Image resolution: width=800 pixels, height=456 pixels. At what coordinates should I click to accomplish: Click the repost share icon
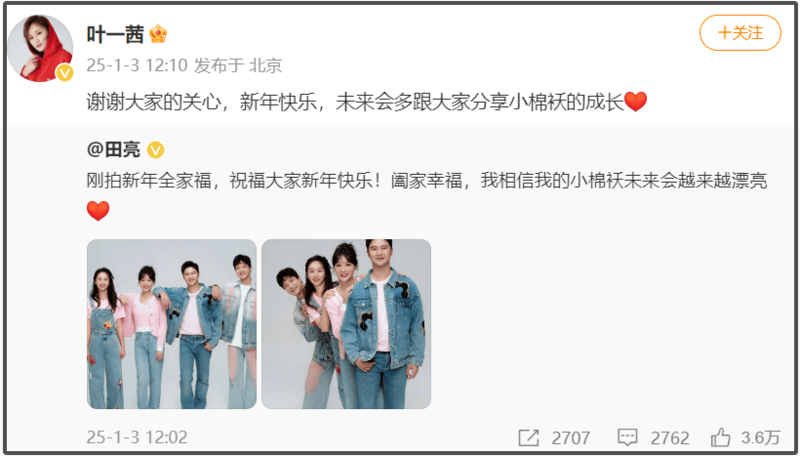[529, 438]
